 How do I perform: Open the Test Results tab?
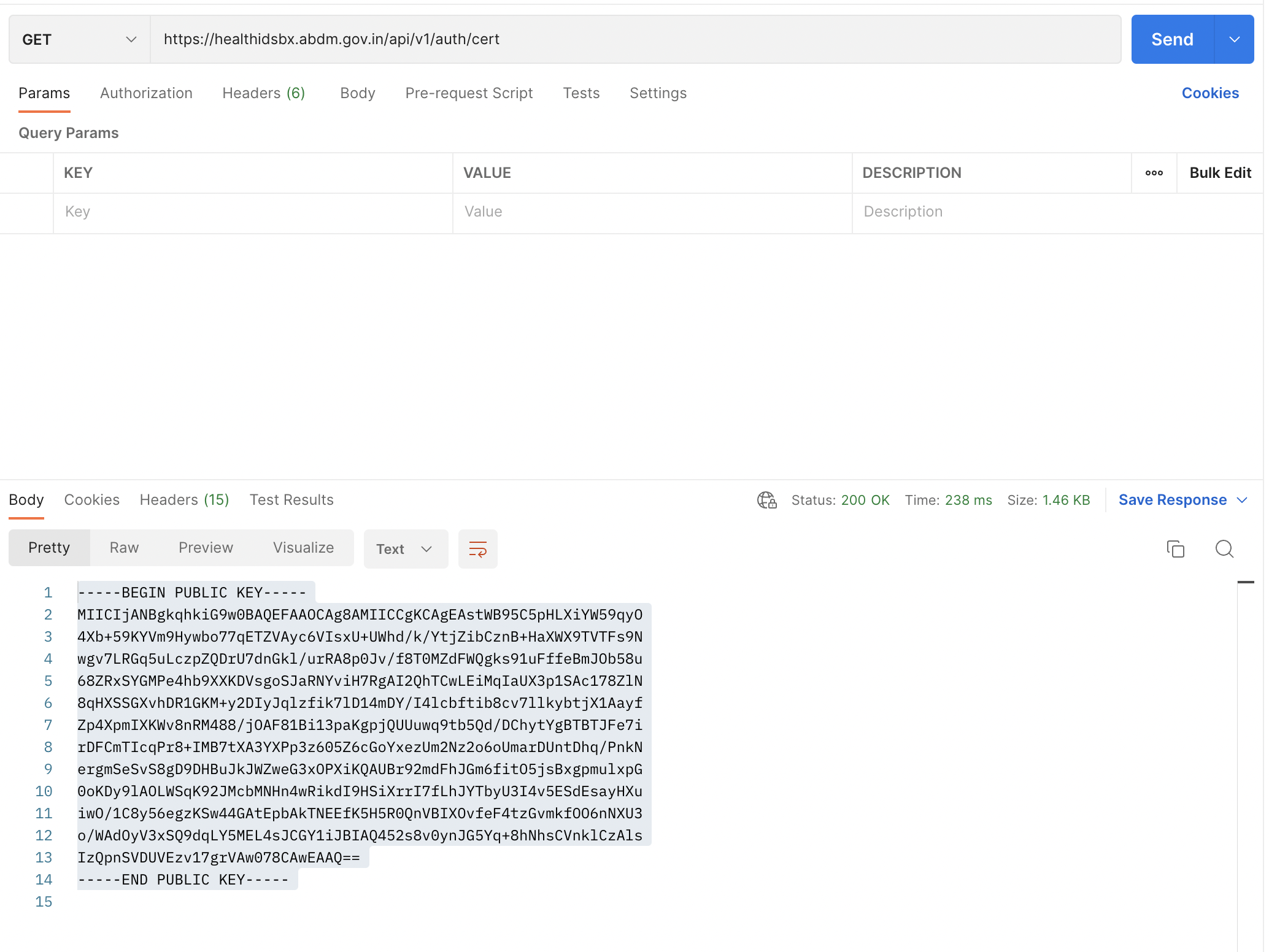(x=291, y=500)
